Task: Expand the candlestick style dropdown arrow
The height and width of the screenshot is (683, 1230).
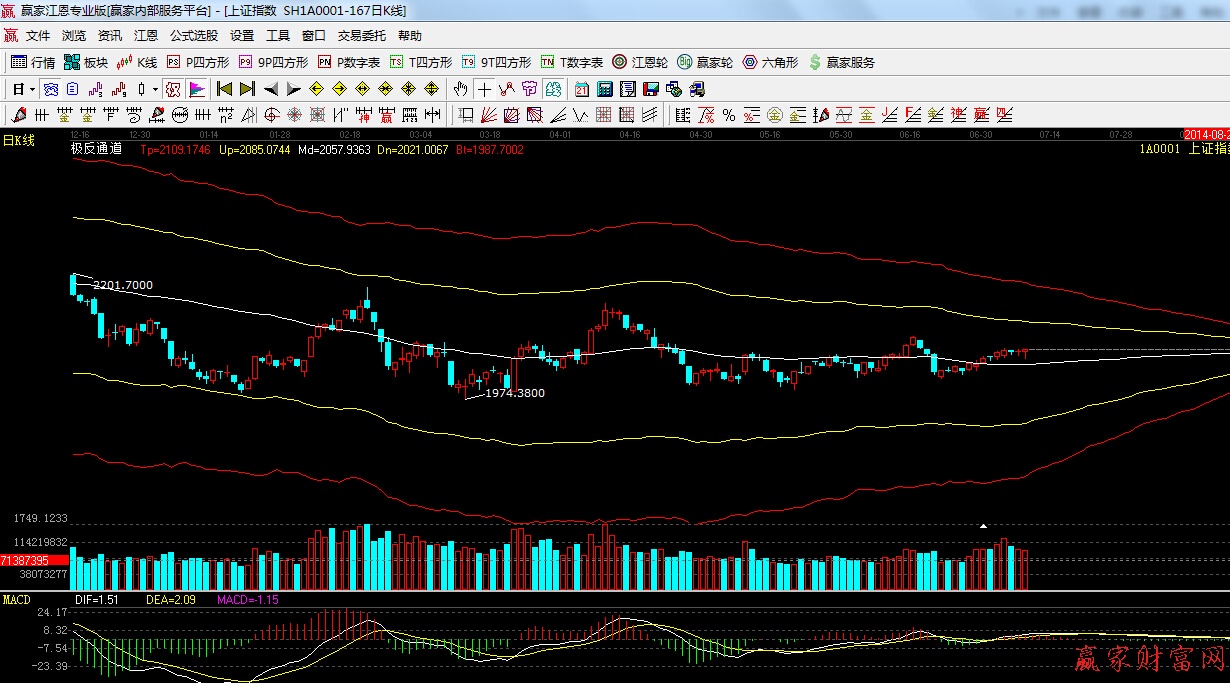Action: click(155, 89)
